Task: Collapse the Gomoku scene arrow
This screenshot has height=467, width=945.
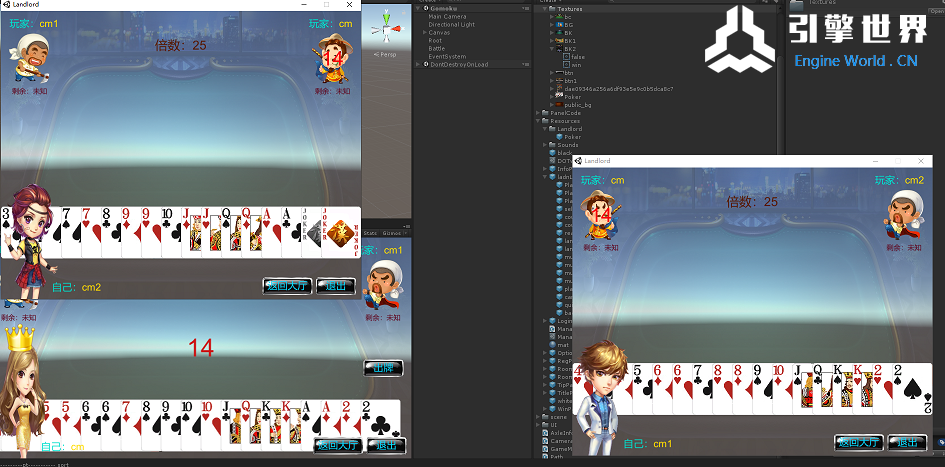Action: [418, 8]
